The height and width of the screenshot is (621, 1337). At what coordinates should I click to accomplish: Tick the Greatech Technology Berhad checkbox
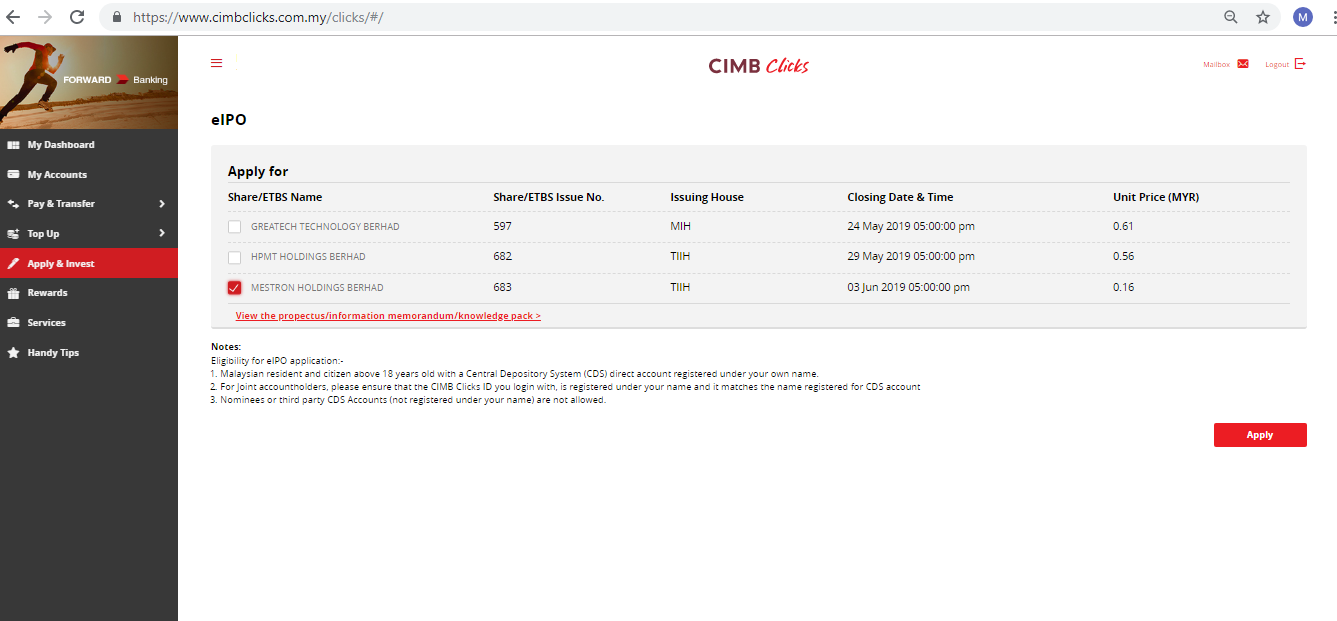point(234,227)
